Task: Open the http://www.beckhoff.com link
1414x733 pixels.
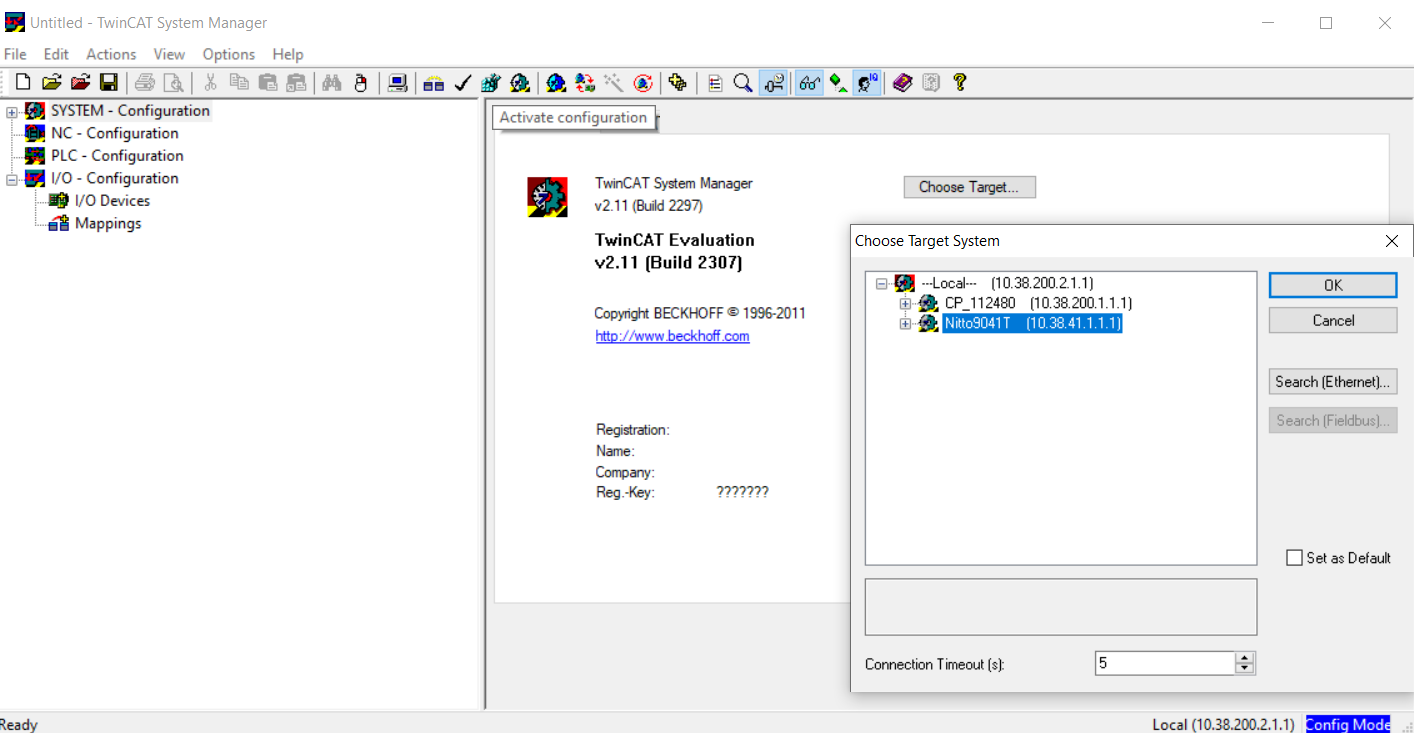Action: (672, 336)
